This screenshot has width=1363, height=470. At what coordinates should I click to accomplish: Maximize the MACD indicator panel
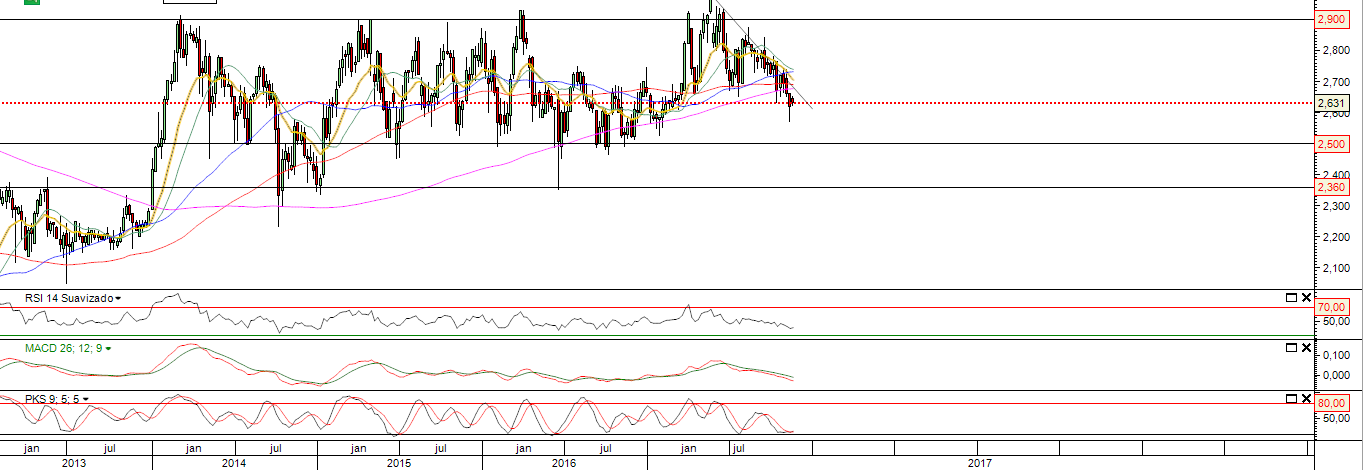1290,348
